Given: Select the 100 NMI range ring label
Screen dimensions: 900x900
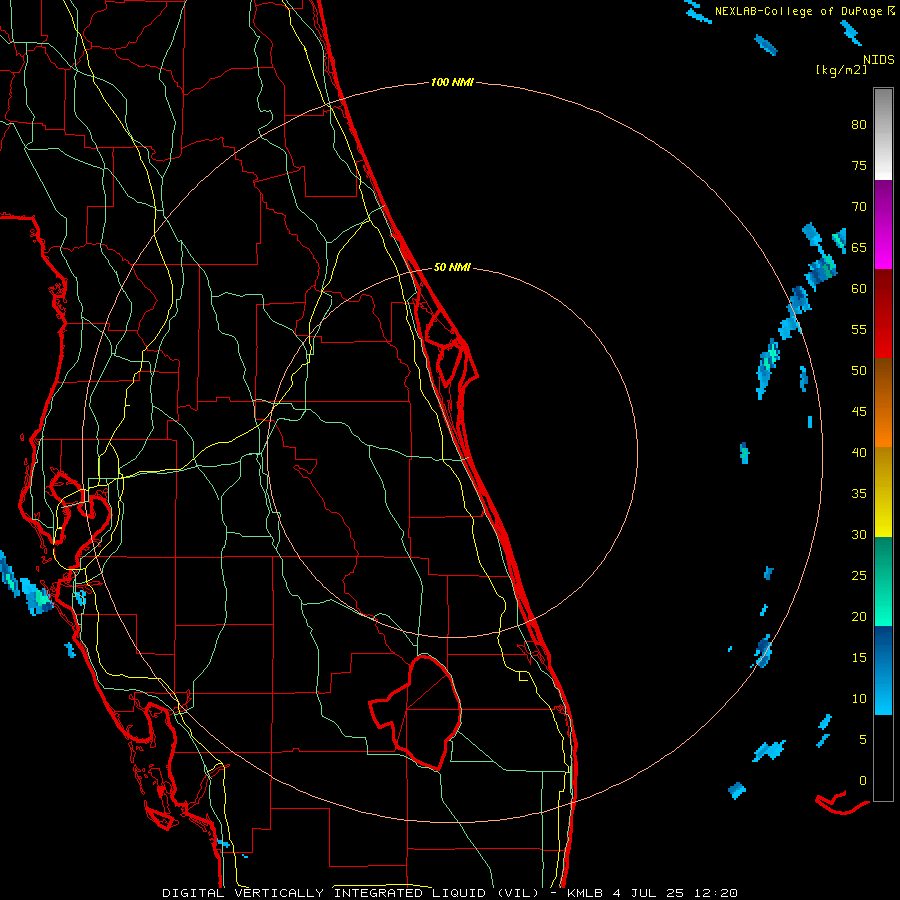Looking at the screenshot, I should (452, 83).
